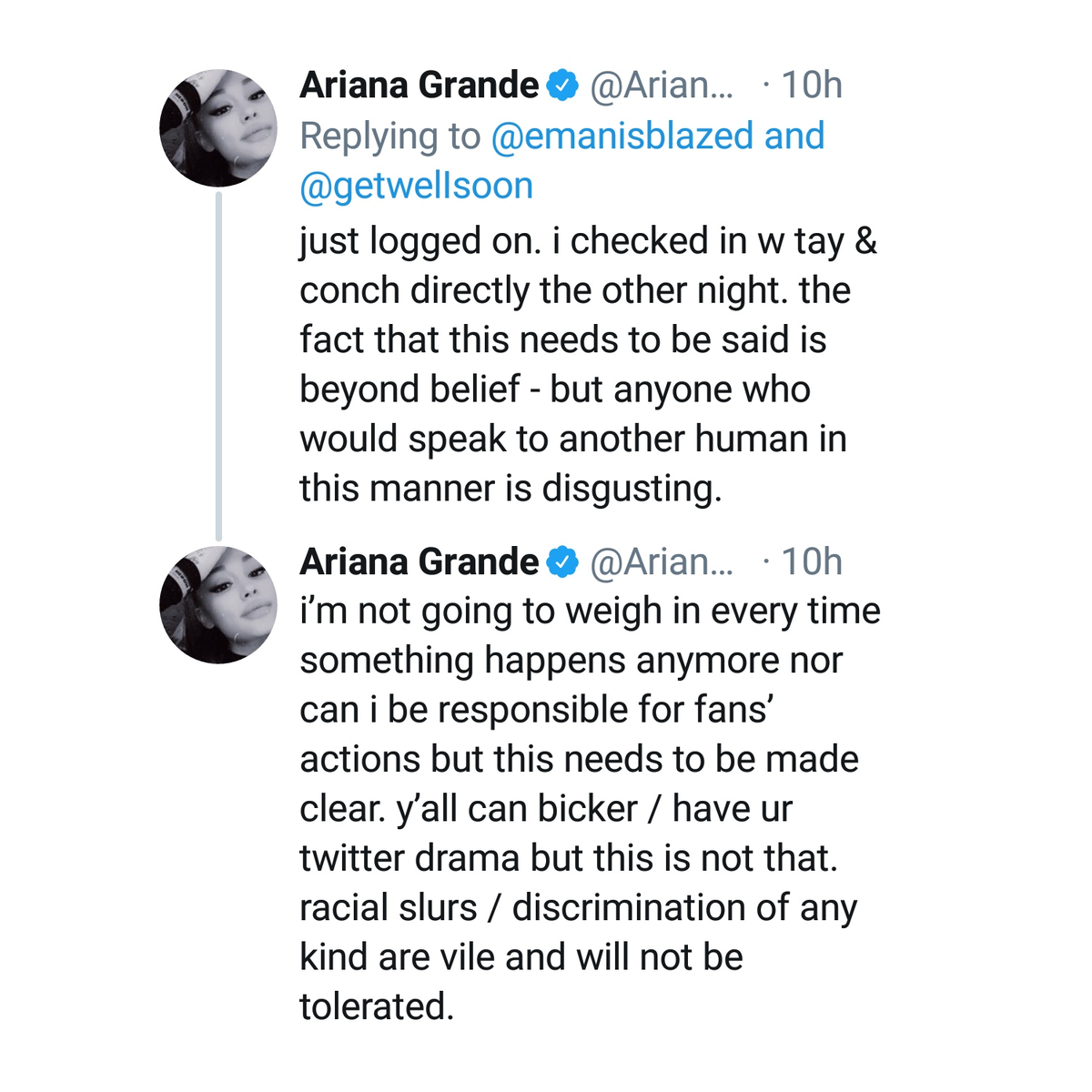Open the Ariana Grande display name in the bottom tweet
The width and height of the screenshot is (1092, 1092).
(x=419, y=562)
